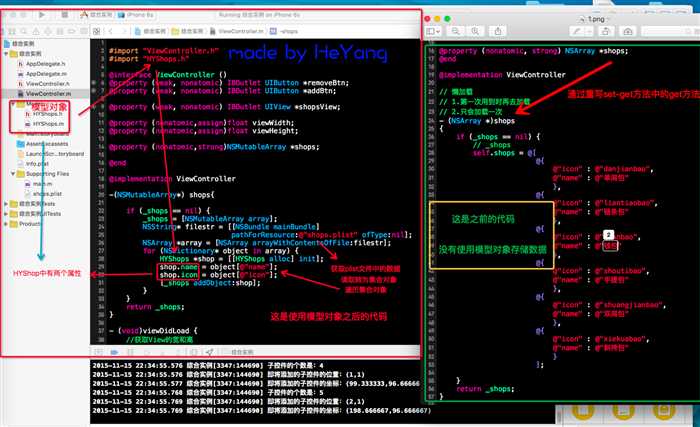Expand the Tests folder in navigator

click(x=6, y=204)
